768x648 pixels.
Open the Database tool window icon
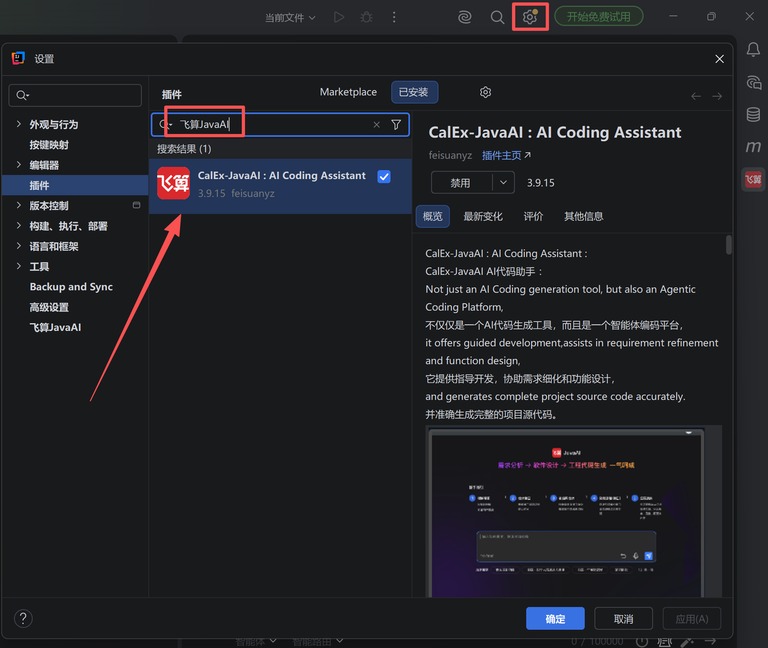click(753, 115)
